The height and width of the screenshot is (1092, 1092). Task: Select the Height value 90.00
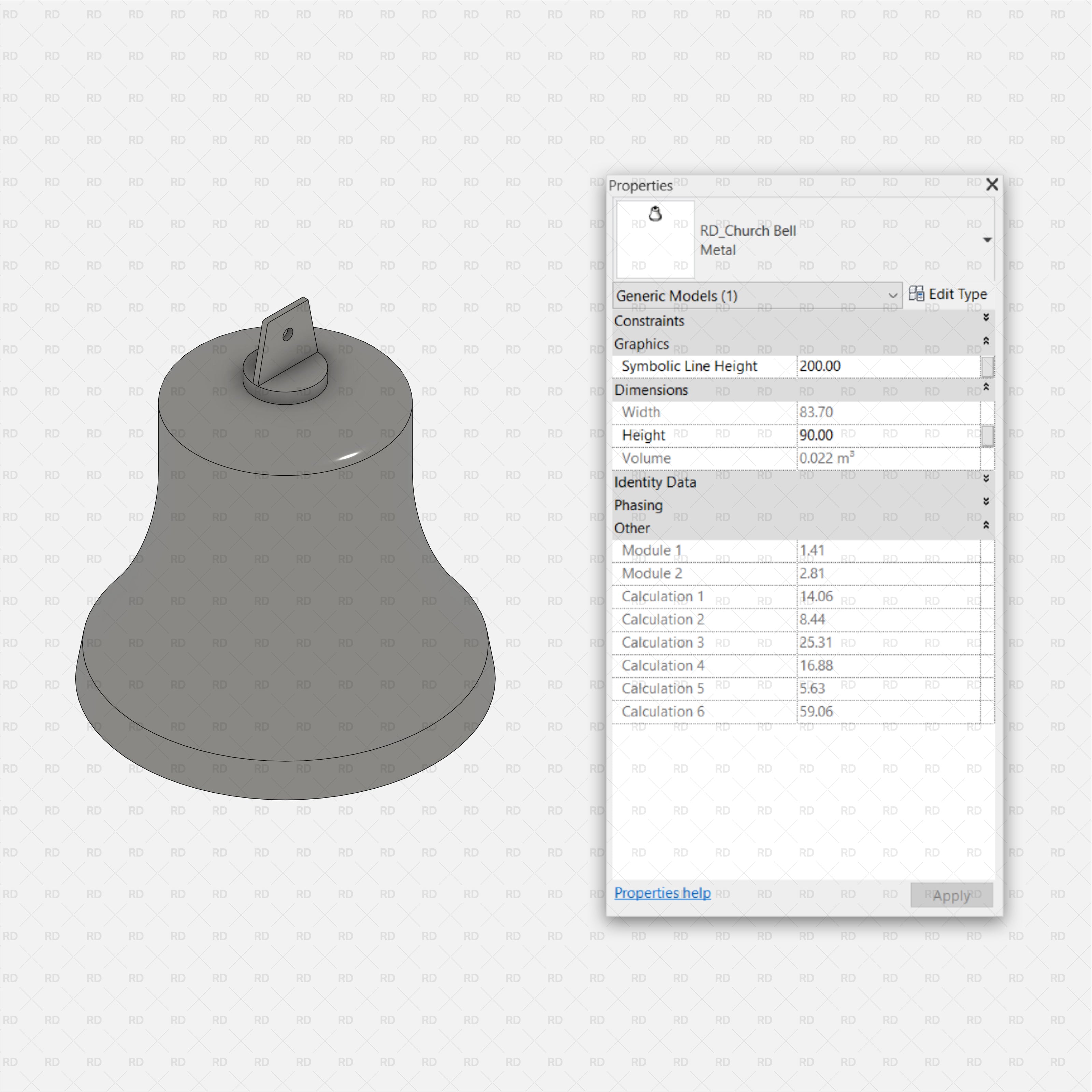click(887, 435)
